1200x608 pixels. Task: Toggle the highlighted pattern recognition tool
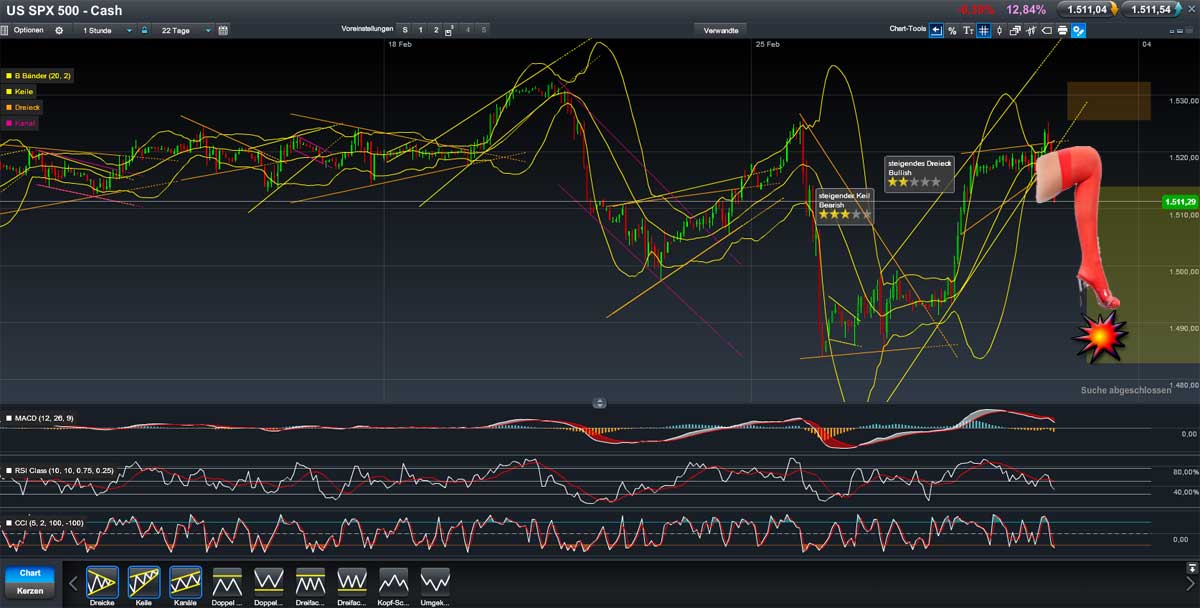coord(1079,31)
